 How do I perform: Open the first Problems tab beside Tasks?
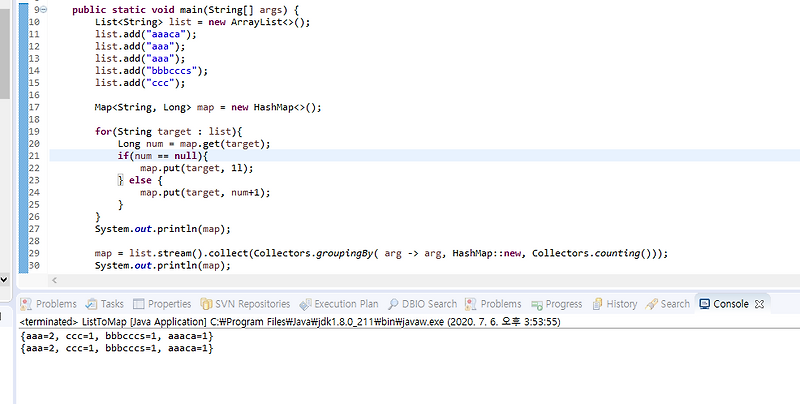(x=48, y=304)
